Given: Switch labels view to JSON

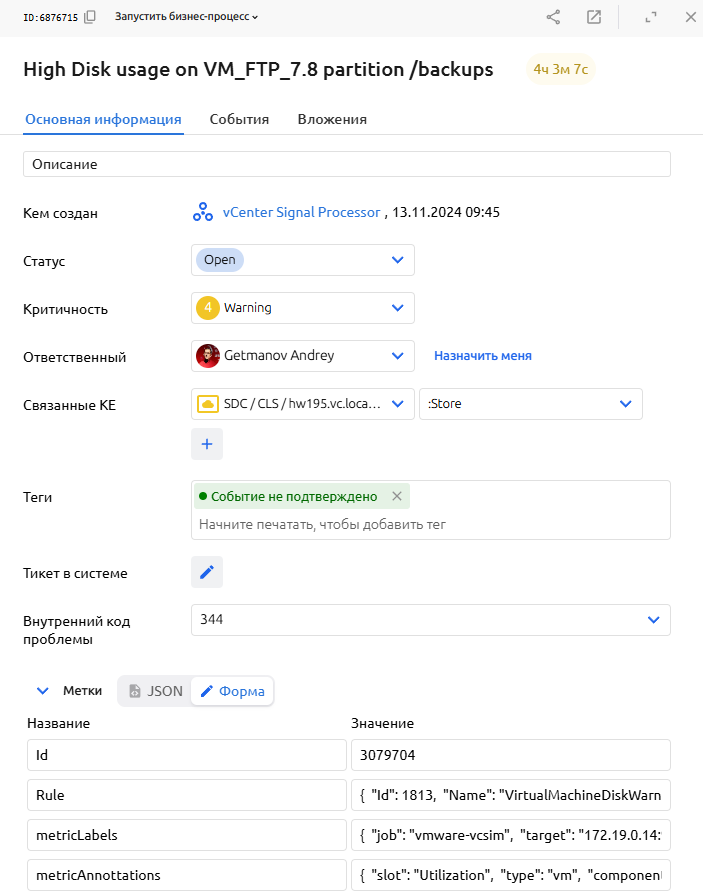Looking at the screenshot, I should pyautogui.click(x=155, y=691).
